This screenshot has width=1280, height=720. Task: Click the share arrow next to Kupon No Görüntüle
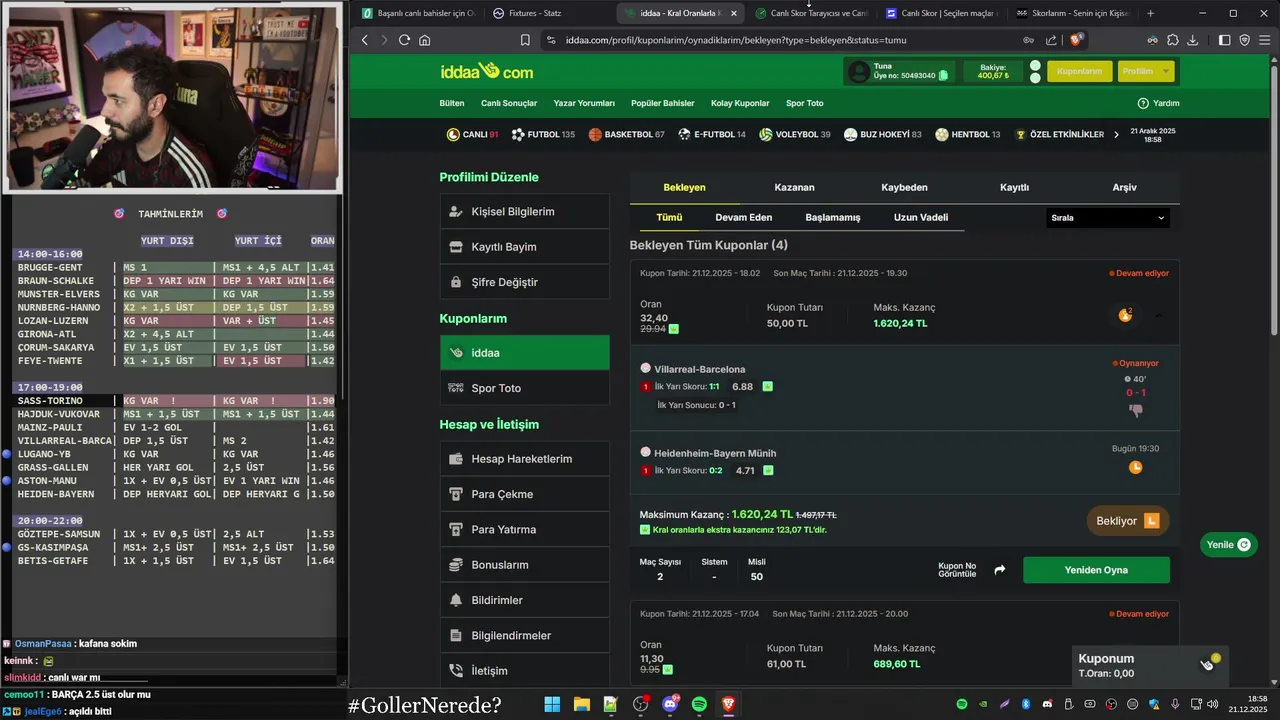pyautogui.click(x=999, y=570)
